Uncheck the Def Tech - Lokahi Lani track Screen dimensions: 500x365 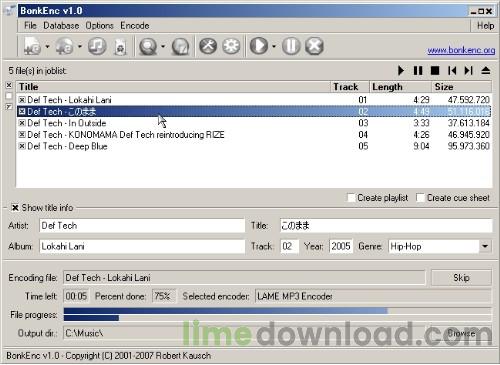[x=22, y=100]
